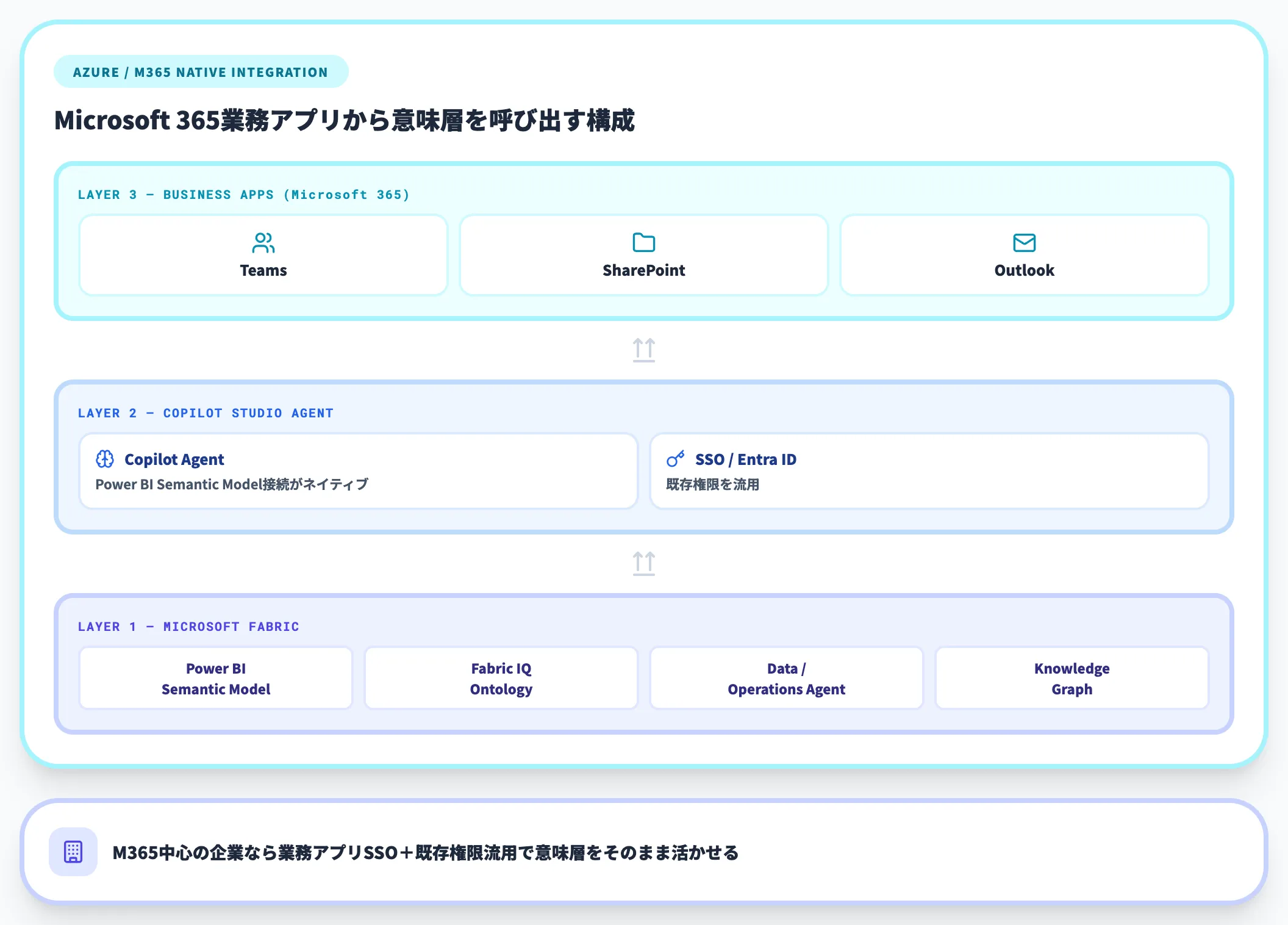The height and width of the screenshot is (925, 1288).
Task: Click the Data / Operations Agent box
Action: pyautogui.click(x=786, y=678)
